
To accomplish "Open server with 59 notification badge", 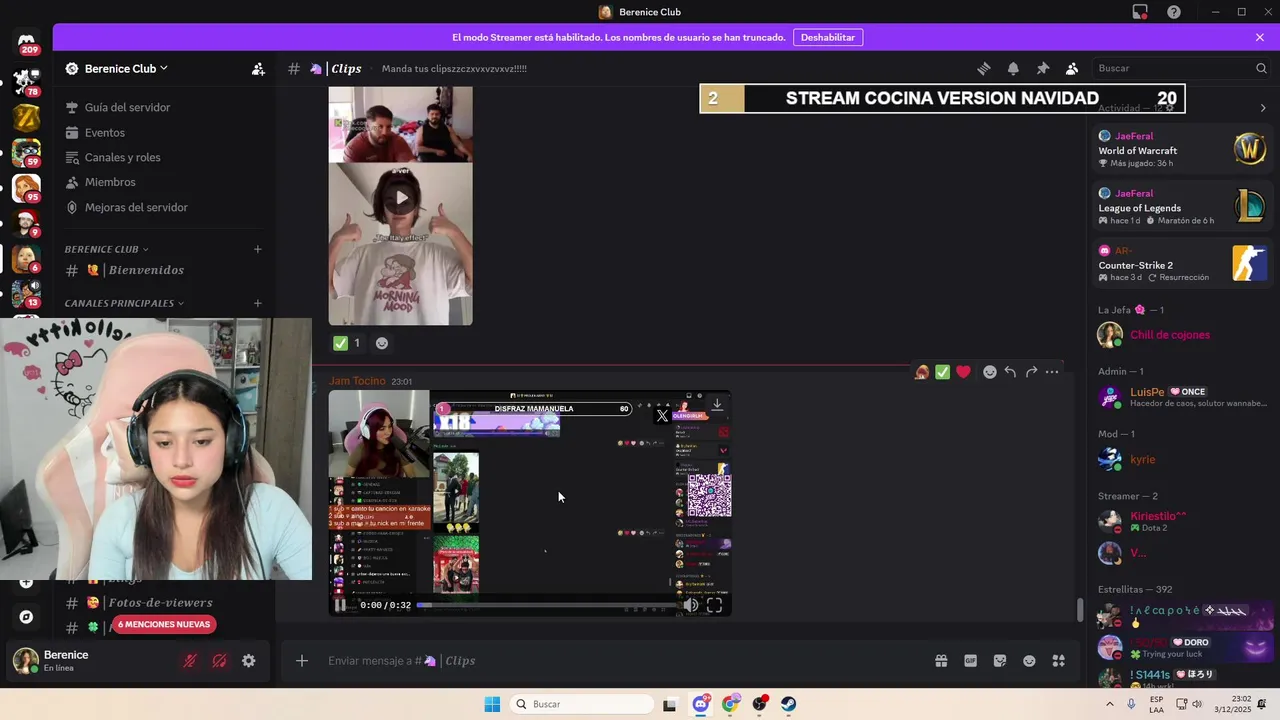I will point(26,153).
